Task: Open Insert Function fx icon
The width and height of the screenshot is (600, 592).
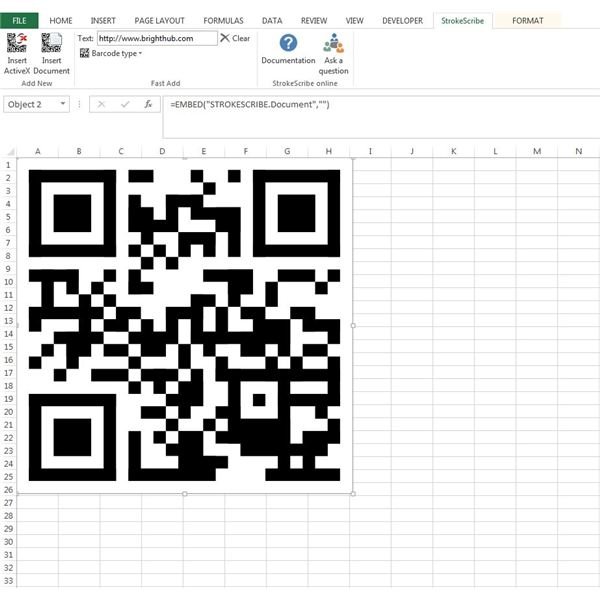Action: pos(148,104)
